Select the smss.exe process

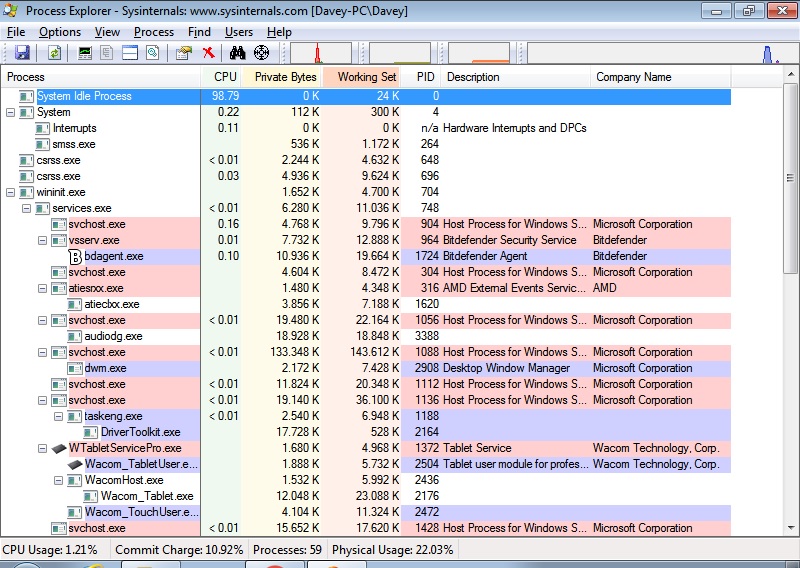click(x=366, y=144)
